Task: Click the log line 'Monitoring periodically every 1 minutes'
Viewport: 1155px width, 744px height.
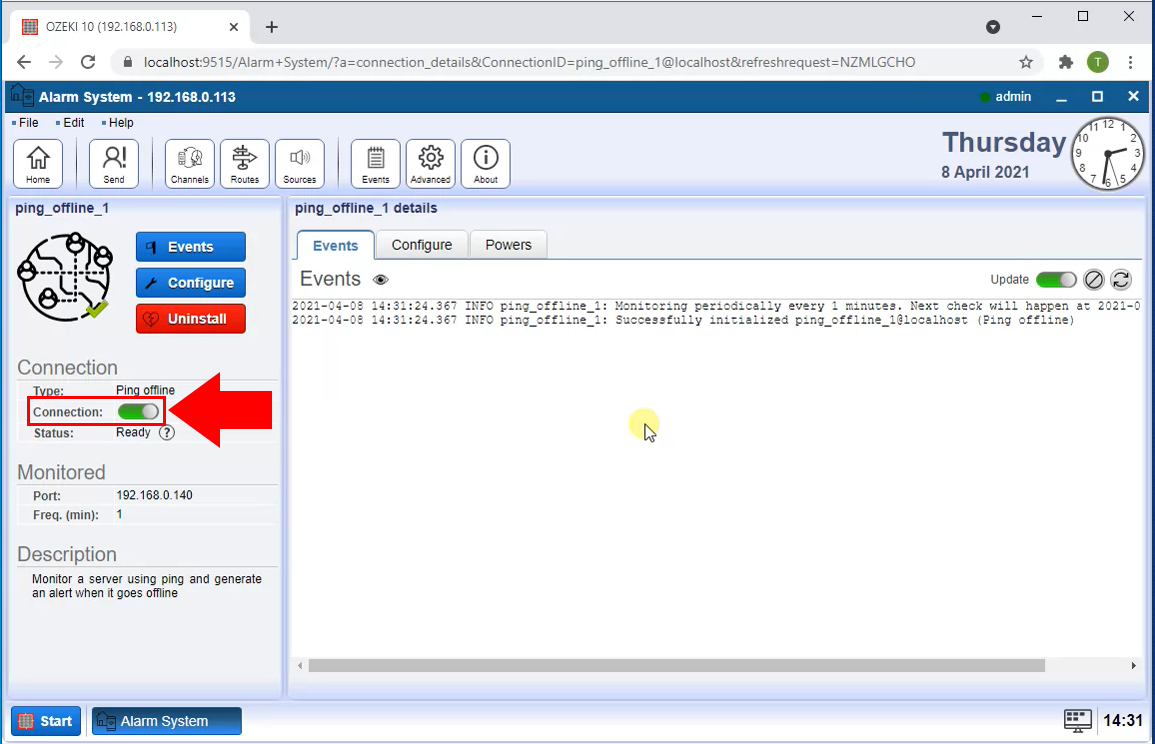Action: [x=716, y=306]
